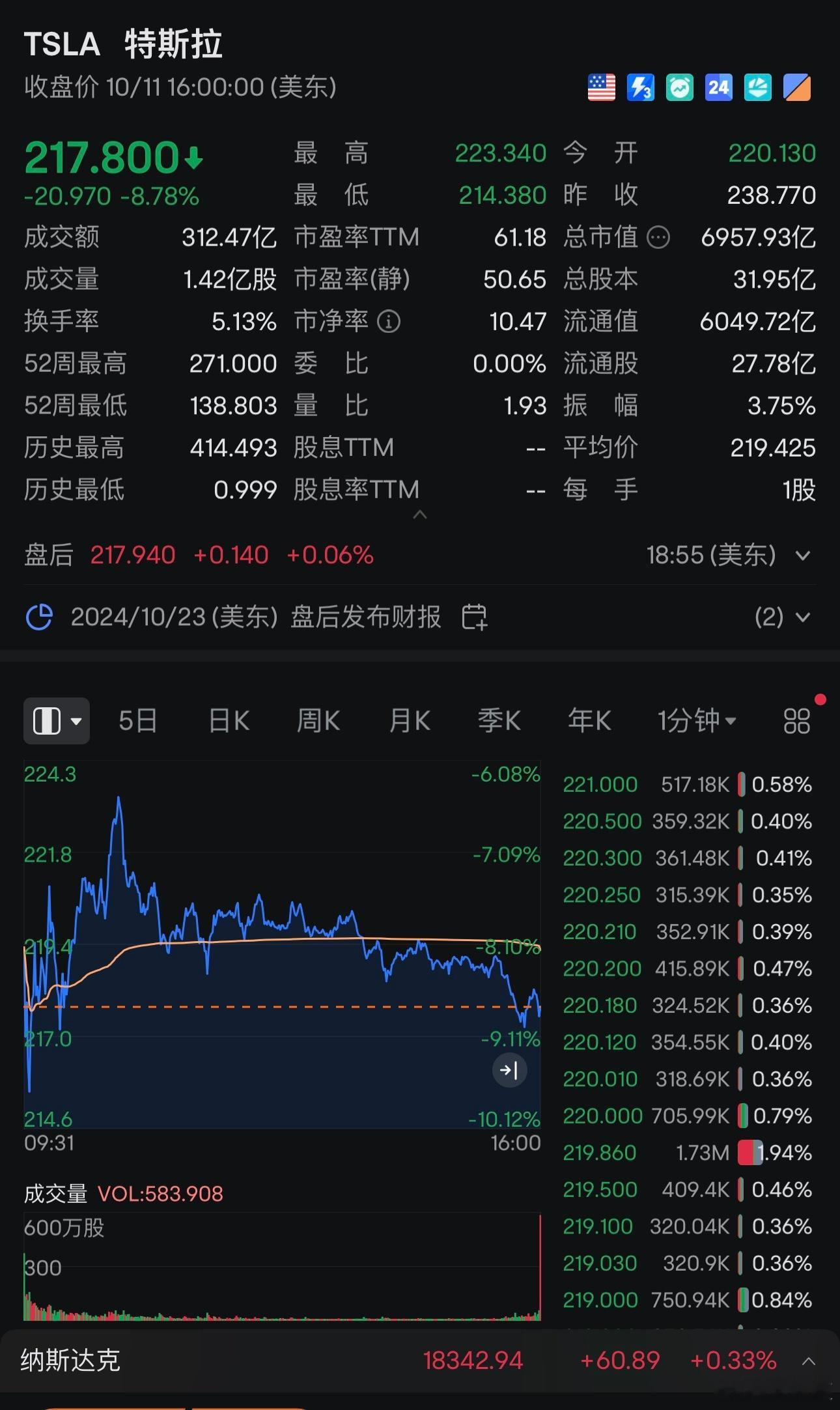Tap the lightning bolt 3 badge icon
840x1410 pixels.
(640, 87)
